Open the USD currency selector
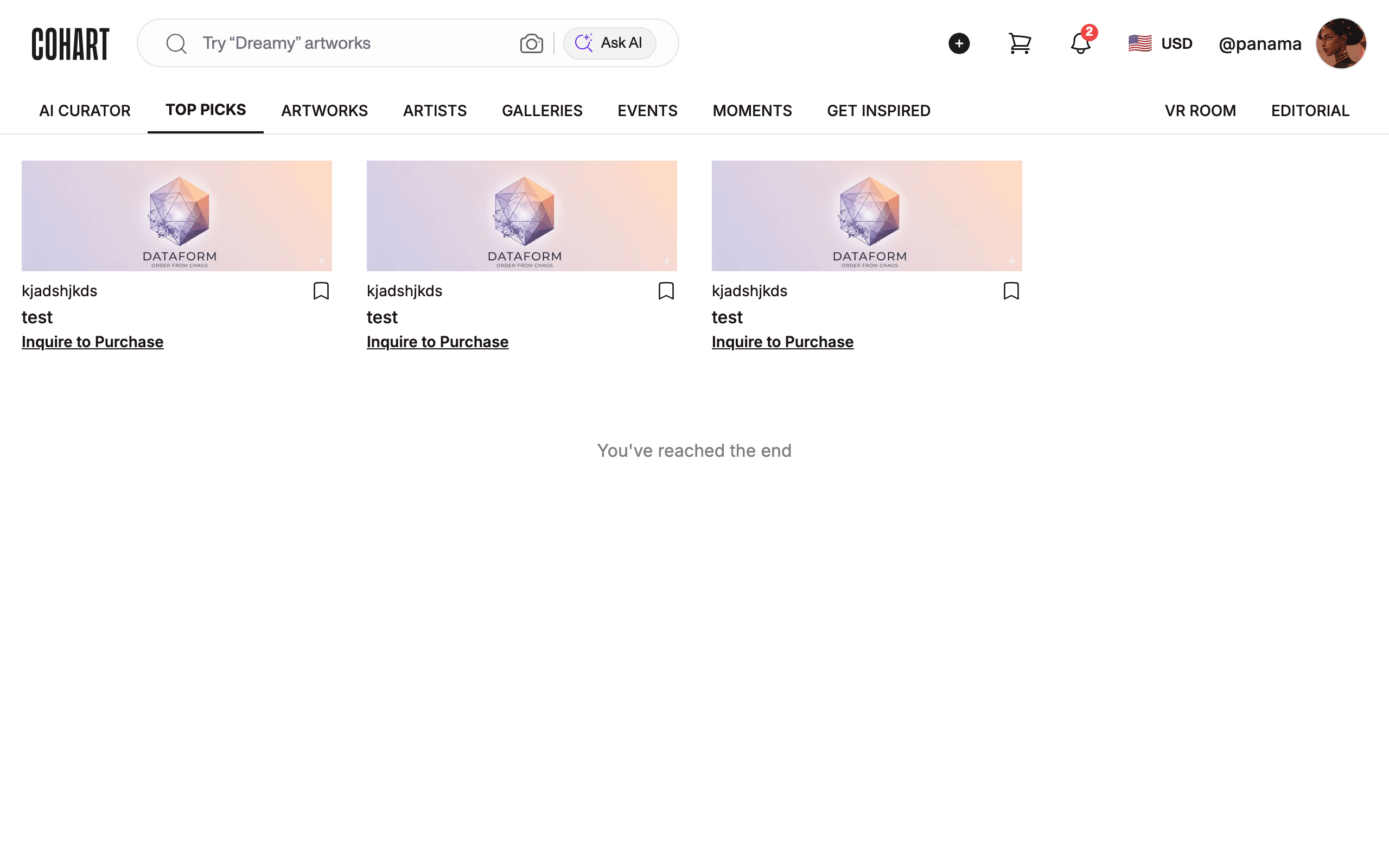1389x868 pixels. coord(1160,43)
